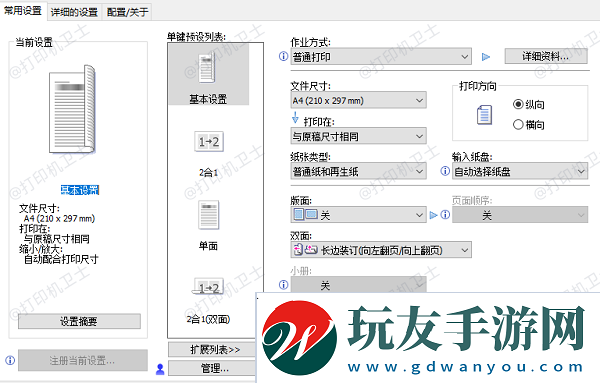Viewport: 600px width, 383px height.
Task: Click the info icon beside 输入纸盘
Action: (x=445, y=171)
